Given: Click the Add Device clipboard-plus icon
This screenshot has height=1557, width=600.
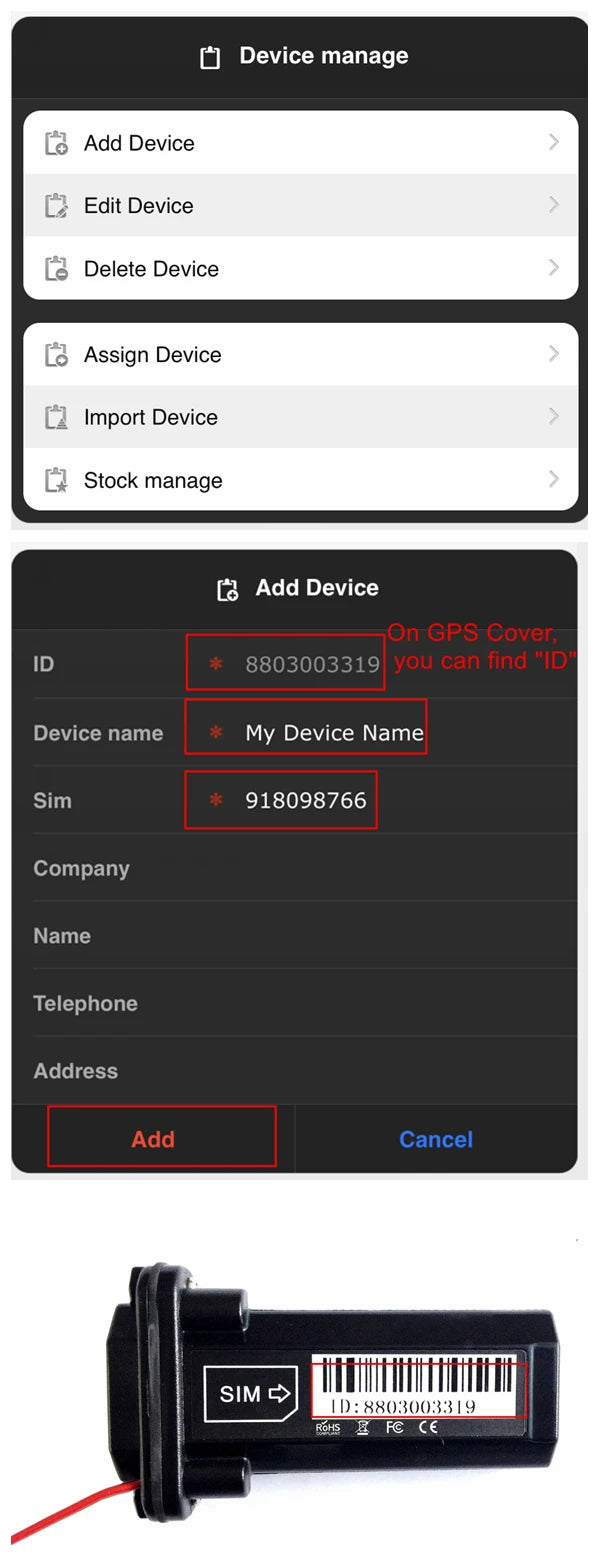Looking at the screenshot, I should pyautogui.click(x=56, y=143).
